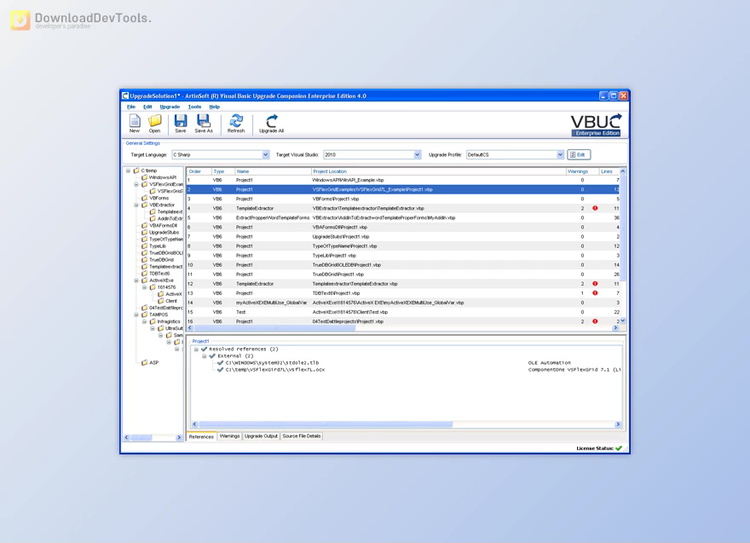This screenshot has height=543, width=750.
Task: Click the Edit profile button
Action: coord(579,155)
